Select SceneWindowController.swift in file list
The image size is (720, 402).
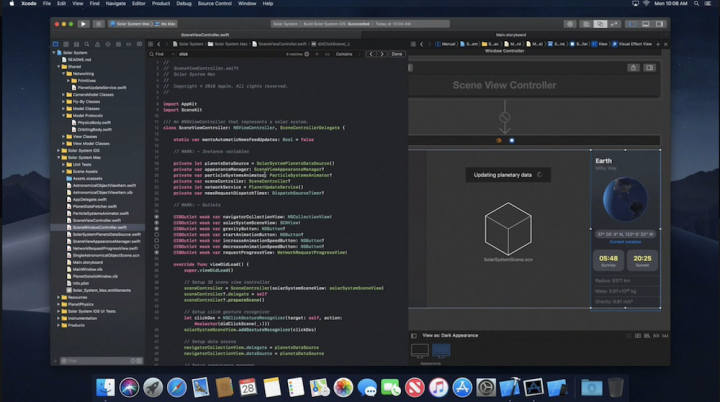(99, 227)
